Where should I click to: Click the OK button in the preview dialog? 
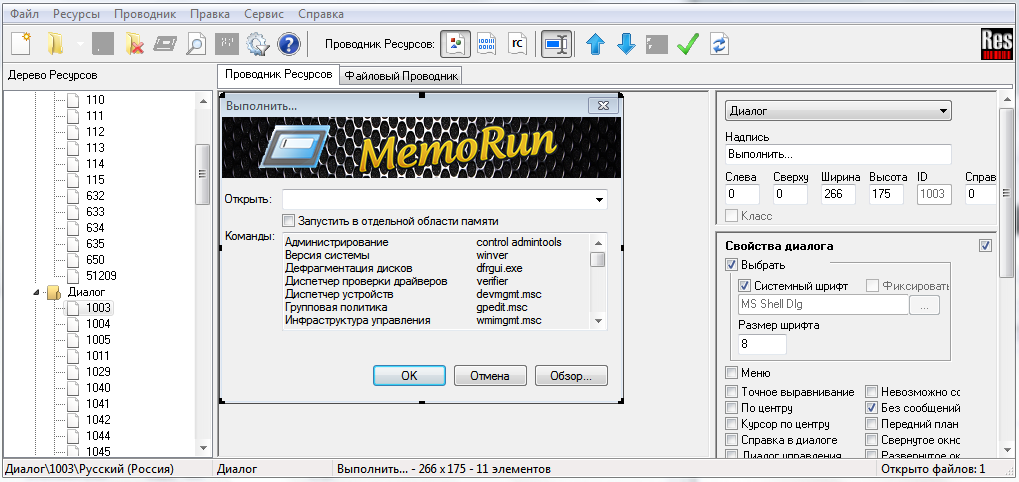coord(409,375)
